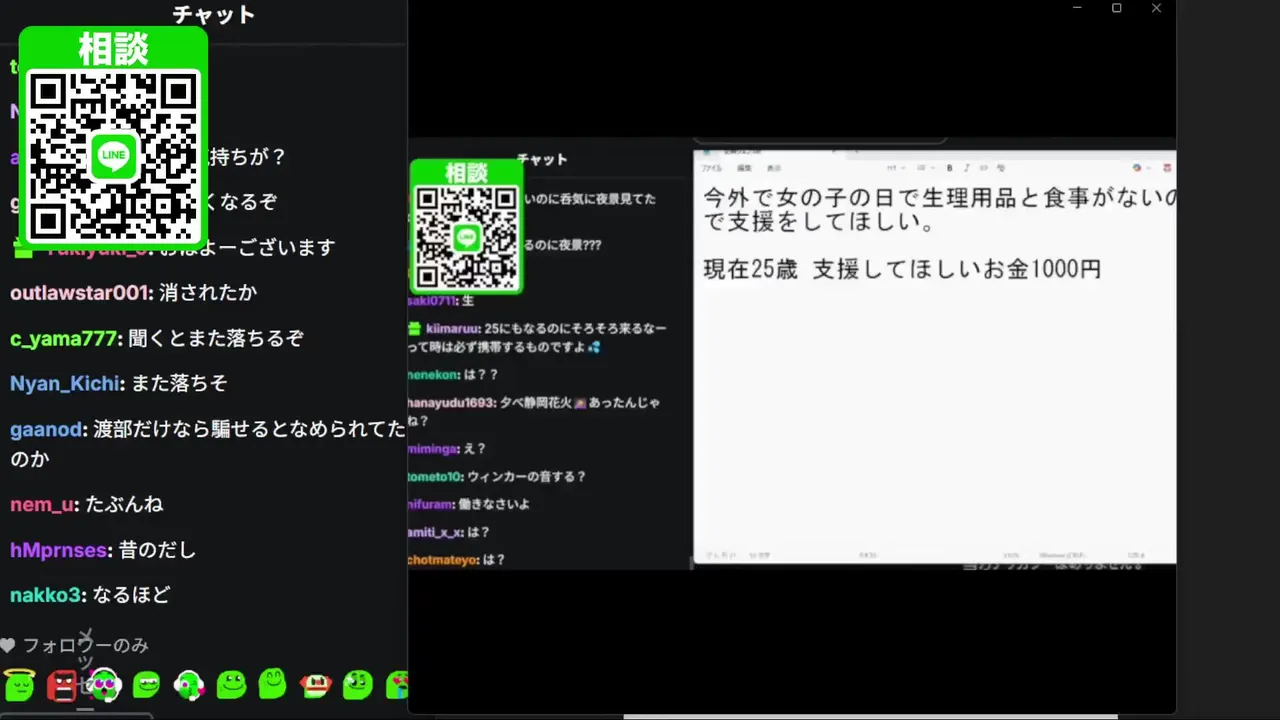Click the link icon in Notepad toolbar
The image size is (1280, 720).
(984, 167)
